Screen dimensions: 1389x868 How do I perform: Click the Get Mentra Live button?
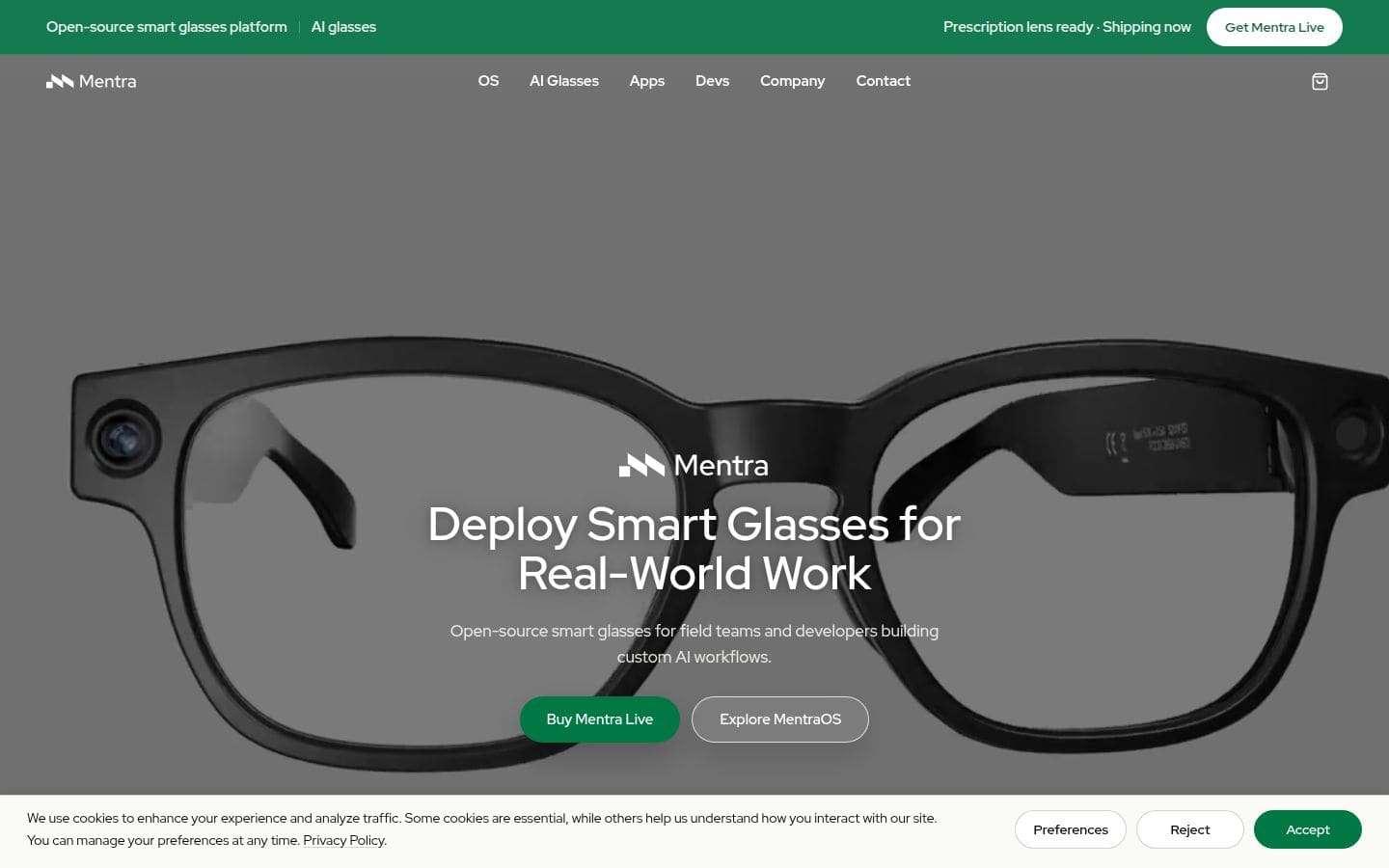(1274, 27)
